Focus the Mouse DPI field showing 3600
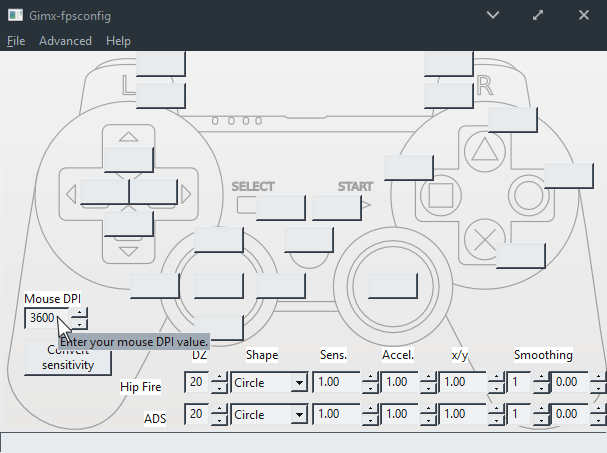The image size is (607, 453). [x=46, y=318]
